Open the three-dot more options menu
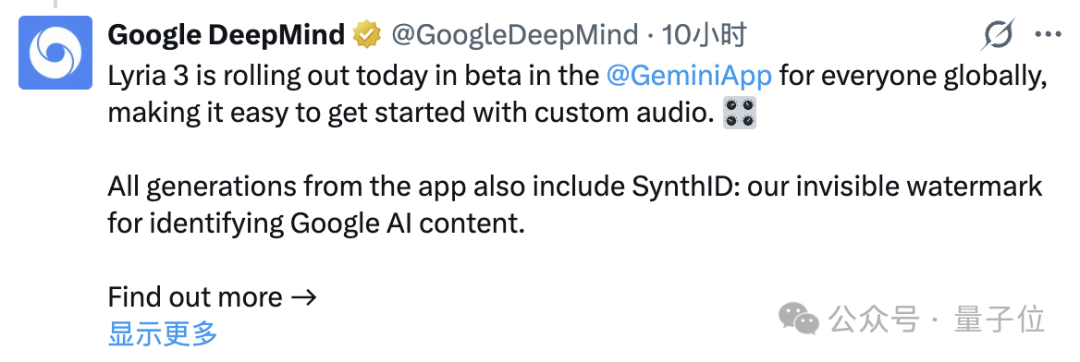The width and height of the screenshot is (1080, 362). pyautogui.click(x=1049, y=34)
